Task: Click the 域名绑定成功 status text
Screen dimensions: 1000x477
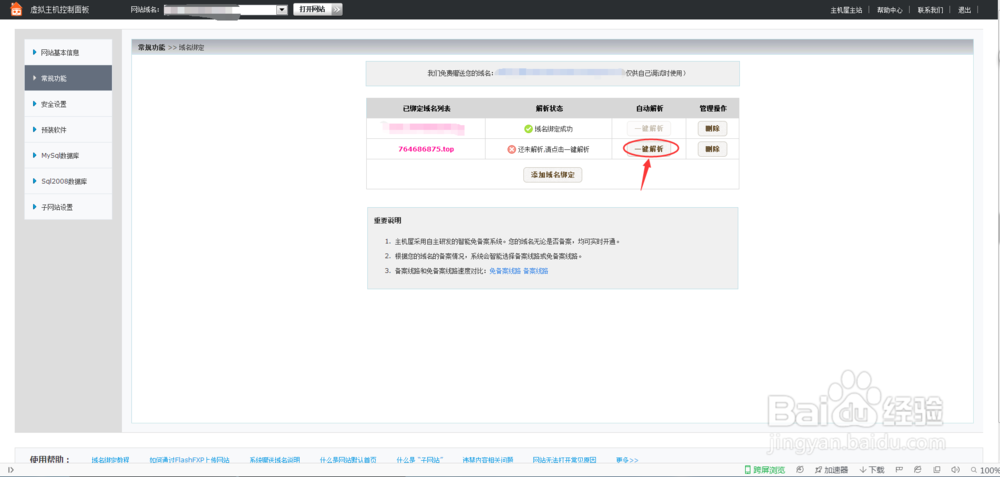Action: pos(554,129)
